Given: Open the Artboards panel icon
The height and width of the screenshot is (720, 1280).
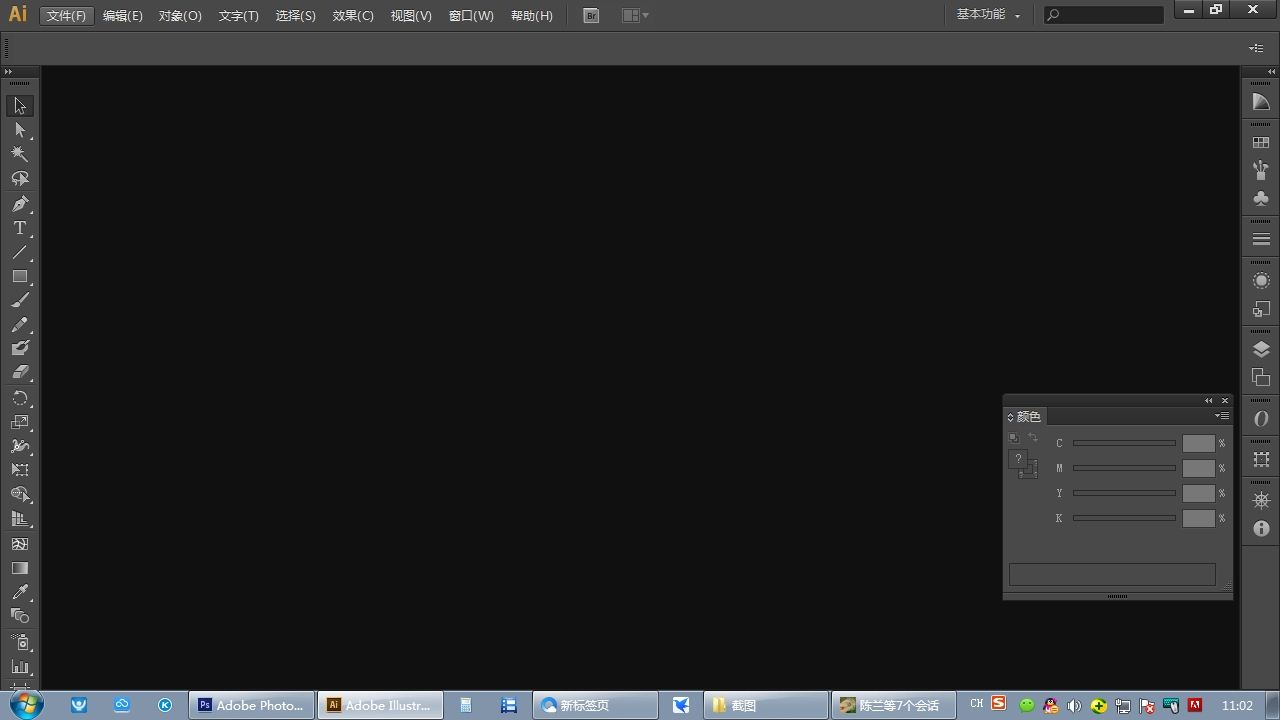Looking at the screenshot, I should (x=1261, y=377).
